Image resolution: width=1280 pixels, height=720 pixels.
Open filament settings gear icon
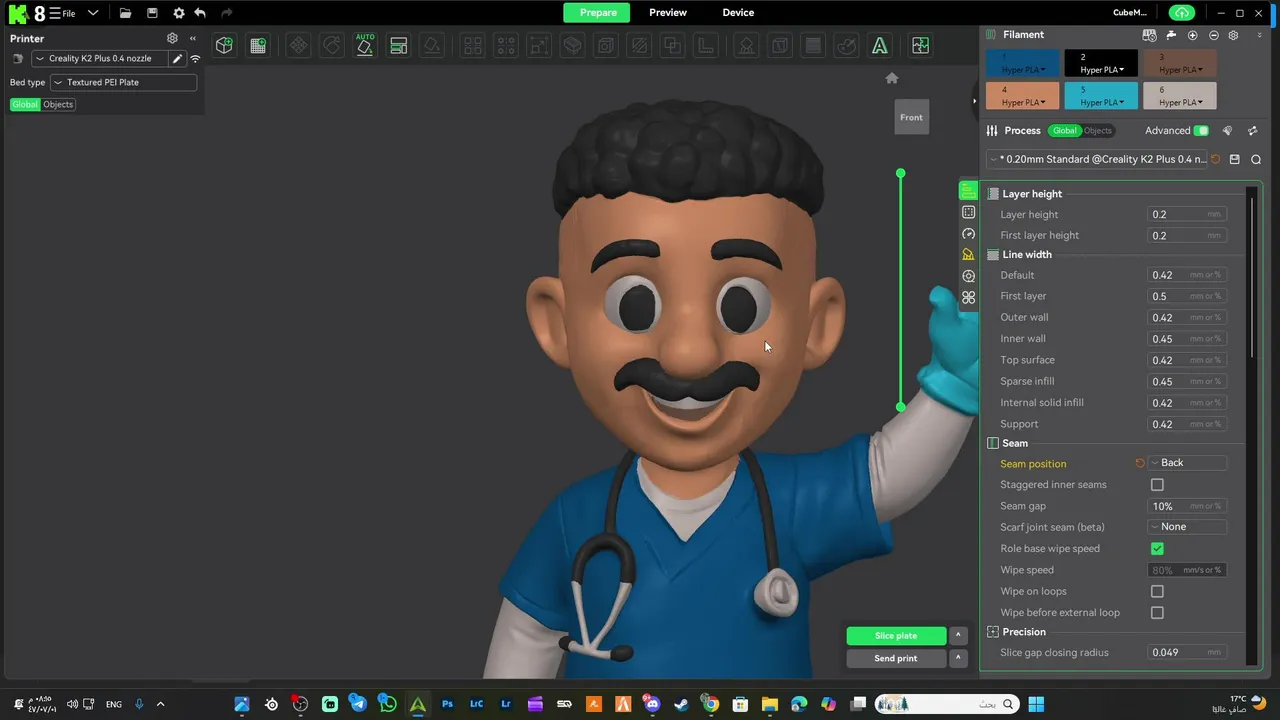click(1233, 35)
